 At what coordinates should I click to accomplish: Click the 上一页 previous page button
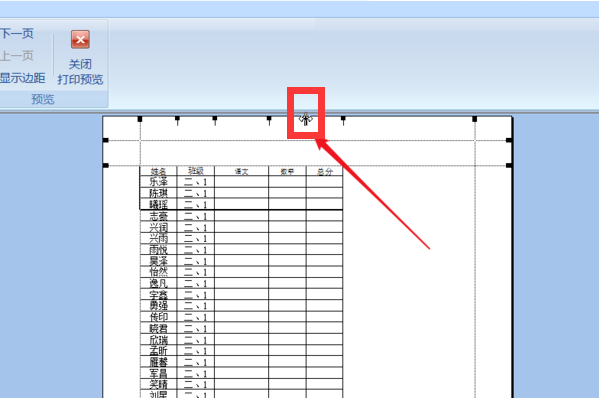[17, 56]
